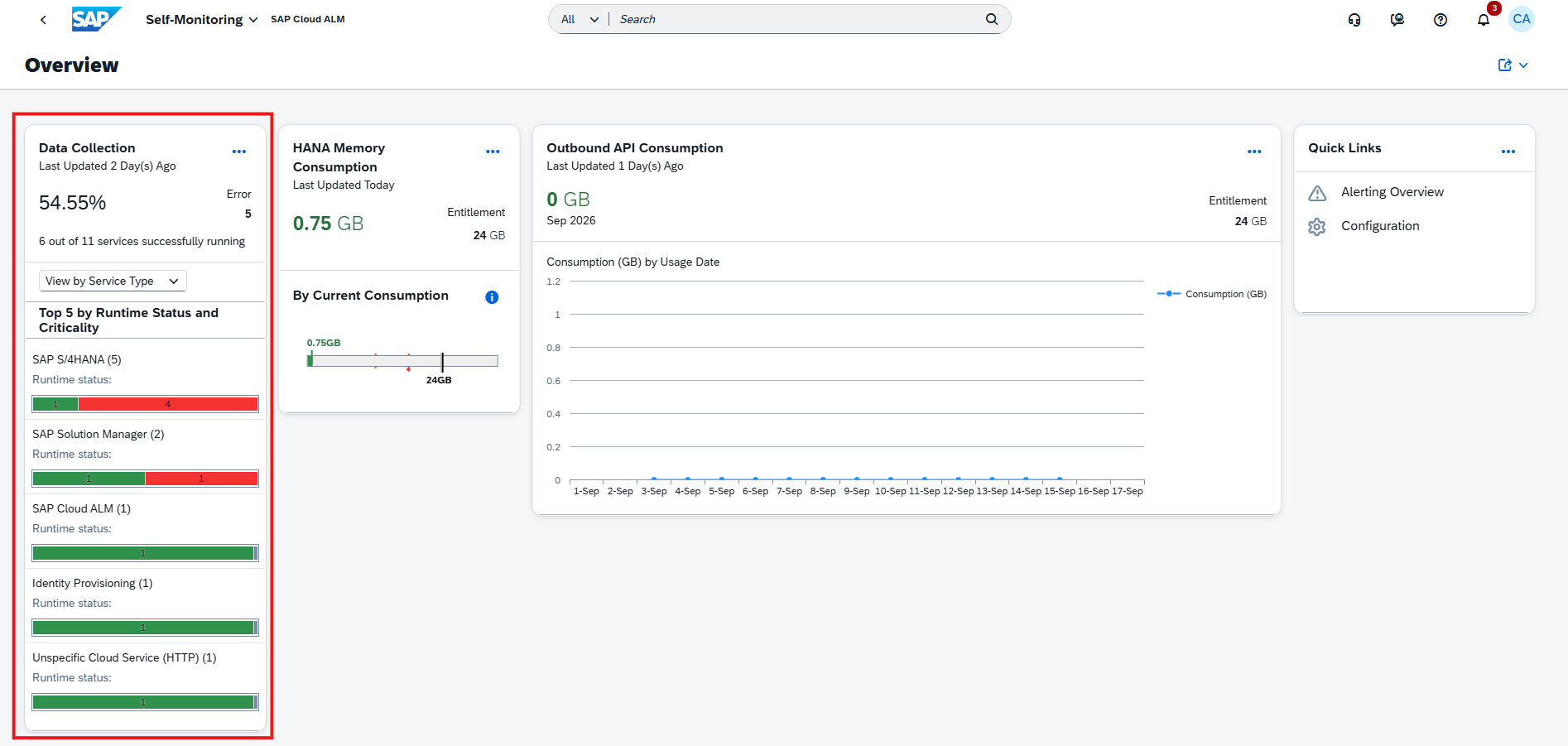The image size is (1568, 746).
Task: Click the back arrow in the header
Action: click(43, 19)
